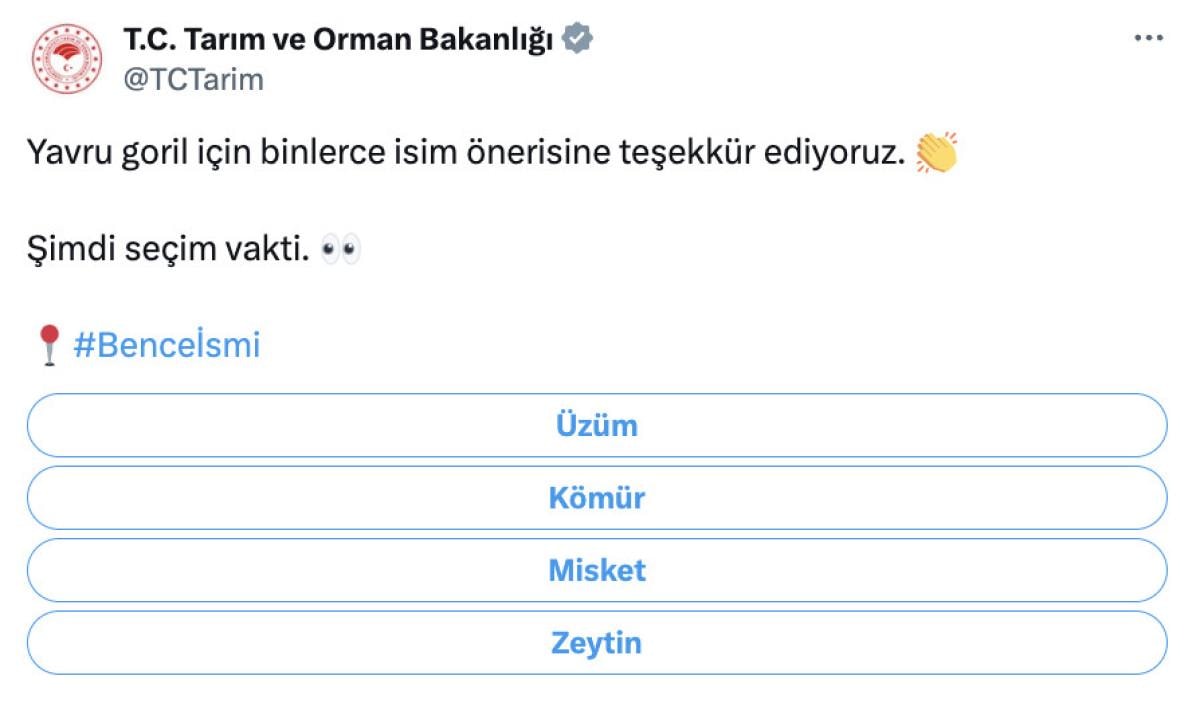Open T.C. Tarım ve Orman Bakanlığı profile name

point(338,39)
